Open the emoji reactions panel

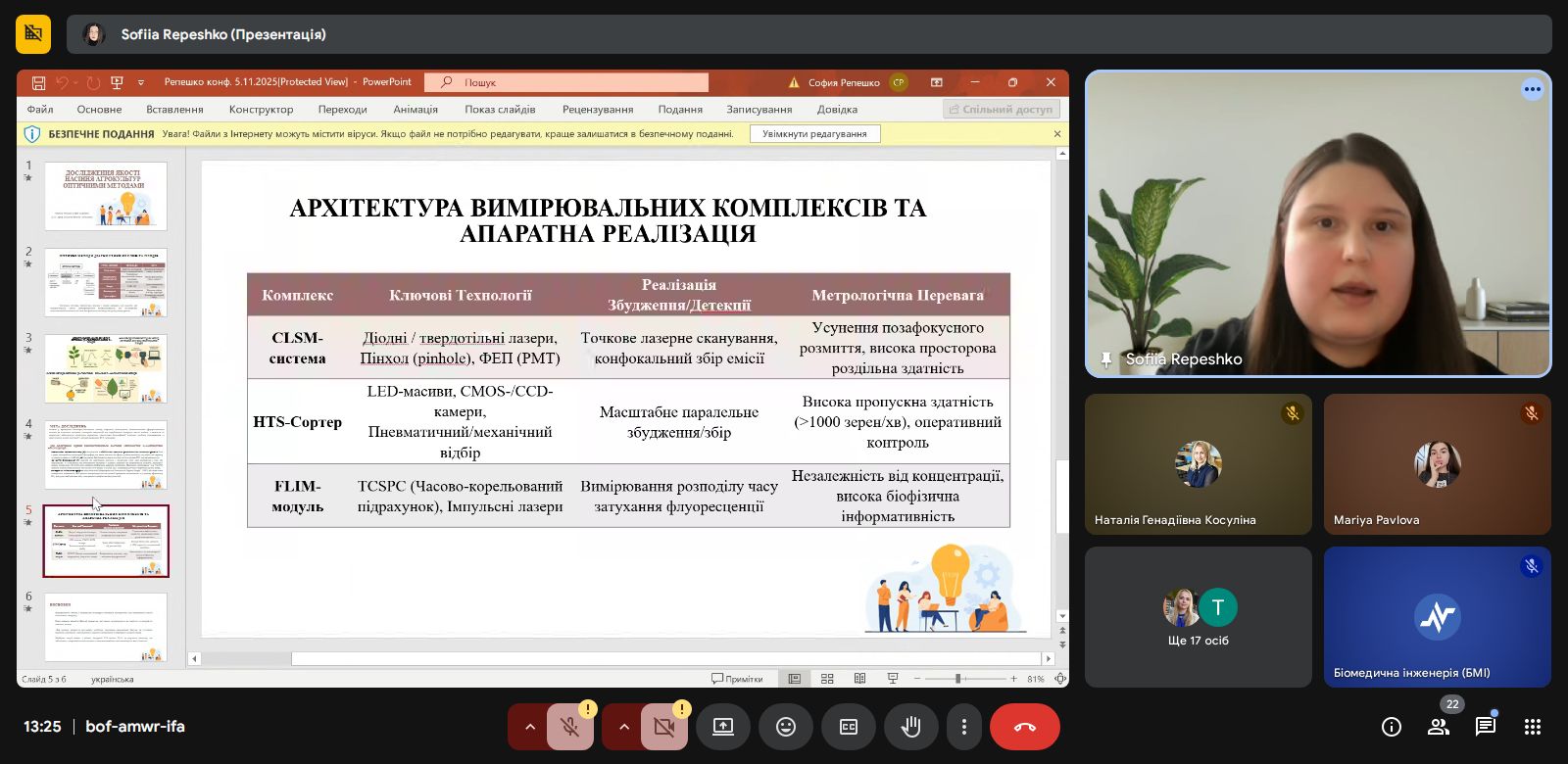point(786,727)
